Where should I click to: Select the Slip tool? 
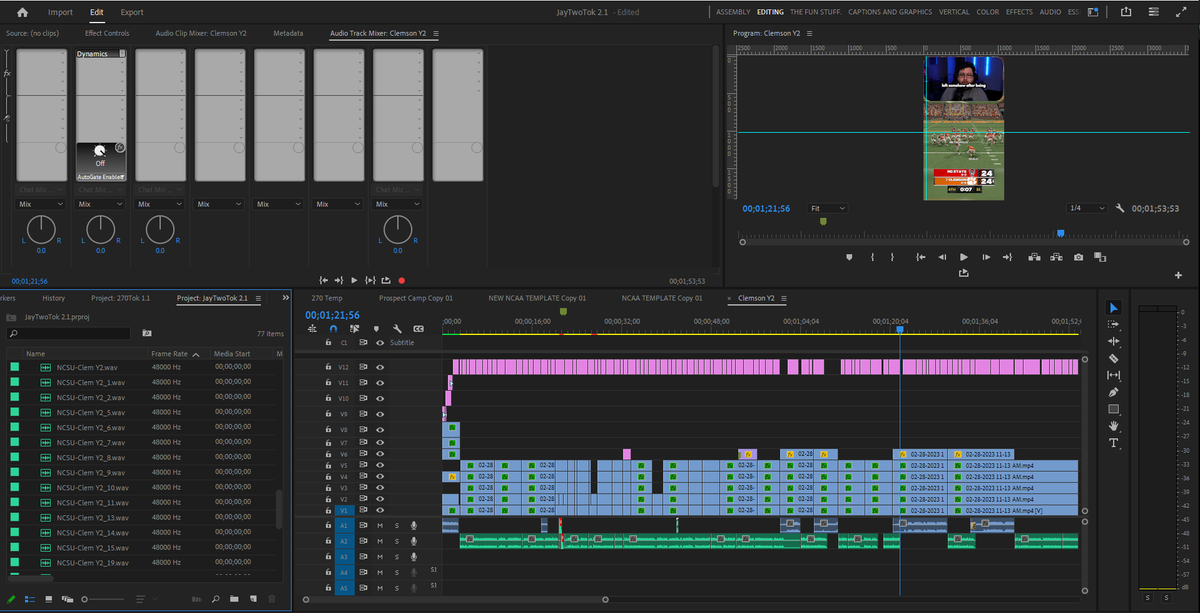click(1114, 375)
